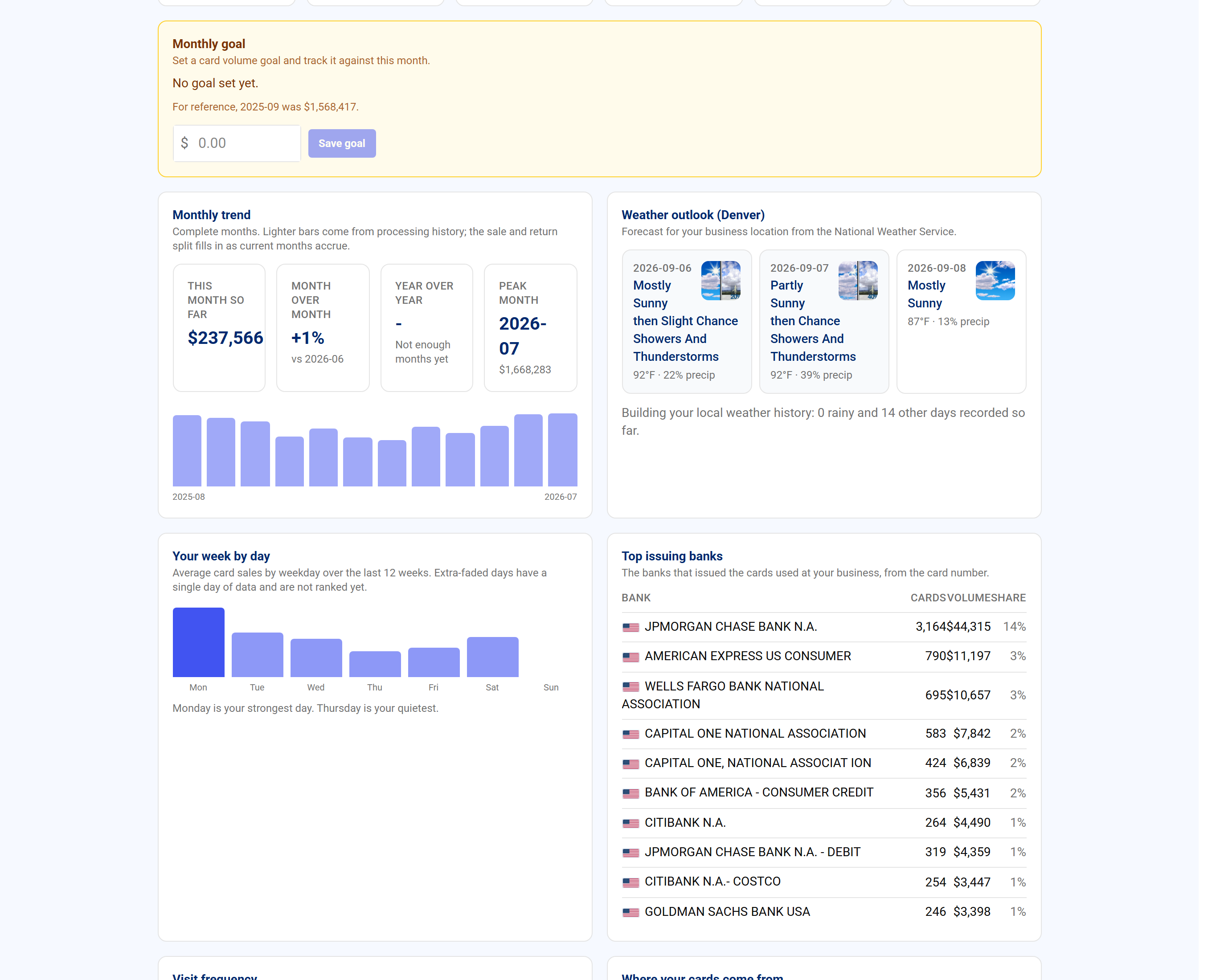
Task: Click the flag icon beside AMERICAN EXPRESS US CONSUMER
Action: pos(631,657)
